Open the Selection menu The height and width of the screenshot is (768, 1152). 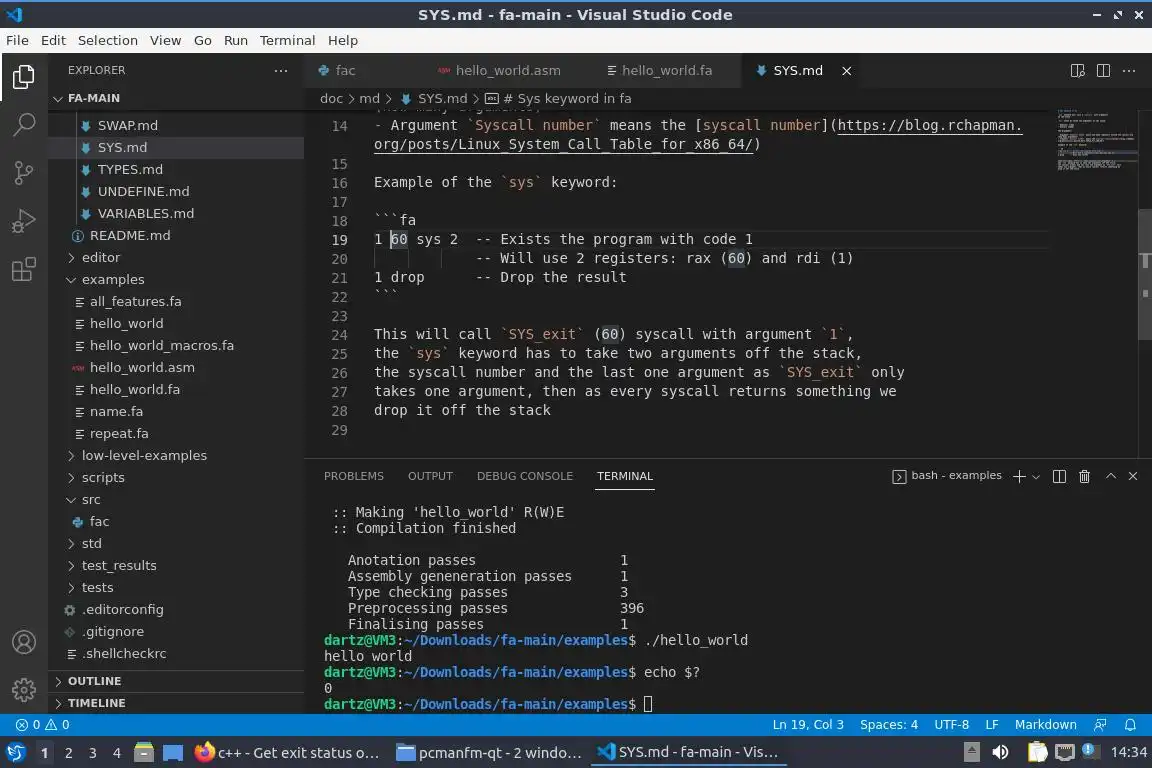click(107, 40)
